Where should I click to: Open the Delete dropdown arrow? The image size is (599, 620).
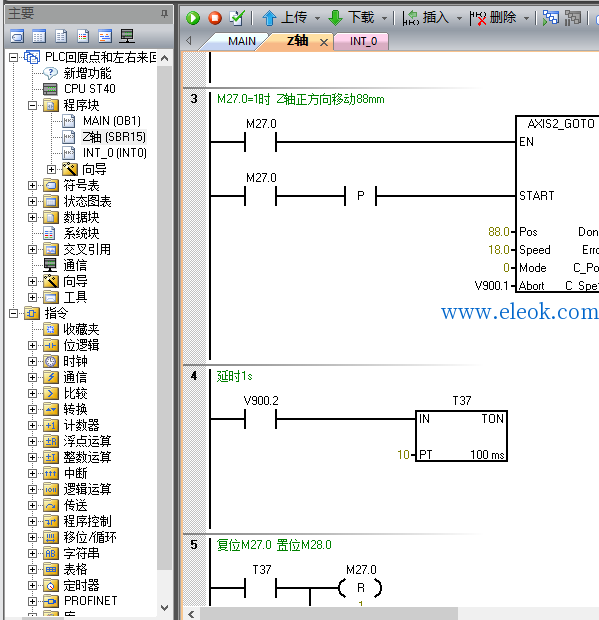(x=526, y=19)
